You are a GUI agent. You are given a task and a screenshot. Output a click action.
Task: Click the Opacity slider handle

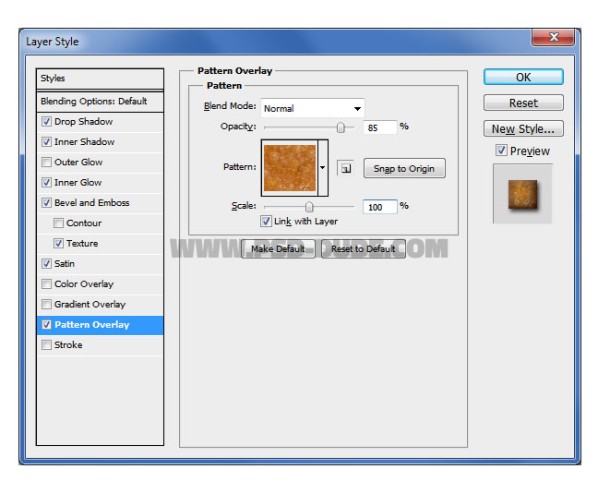pyautogui.click(x=341, y=127)
